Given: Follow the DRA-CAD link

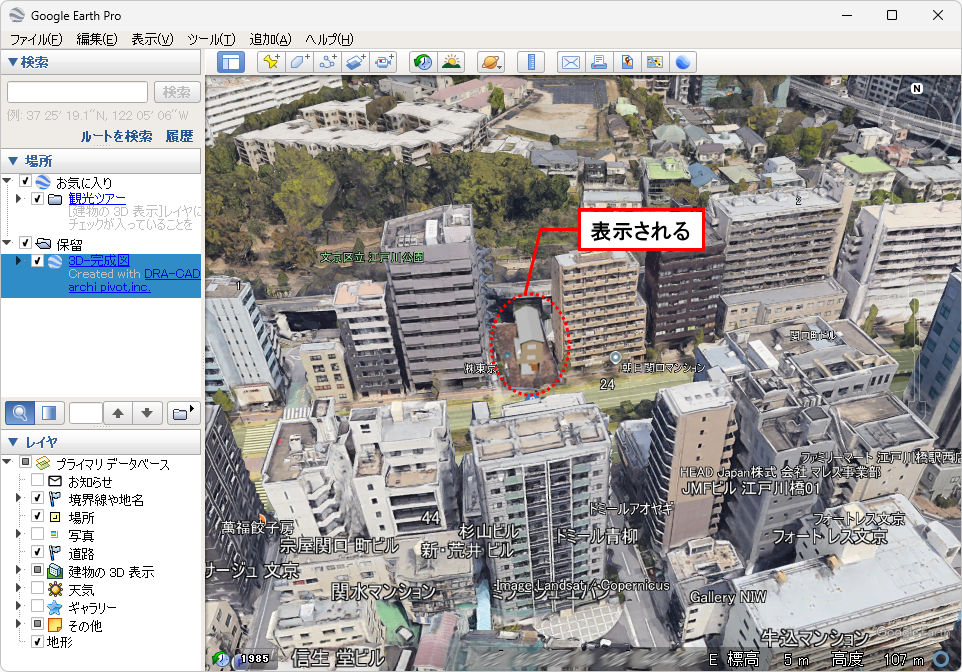Looking at the screenshot, I should pyautogui.click(x=172, y=274).
